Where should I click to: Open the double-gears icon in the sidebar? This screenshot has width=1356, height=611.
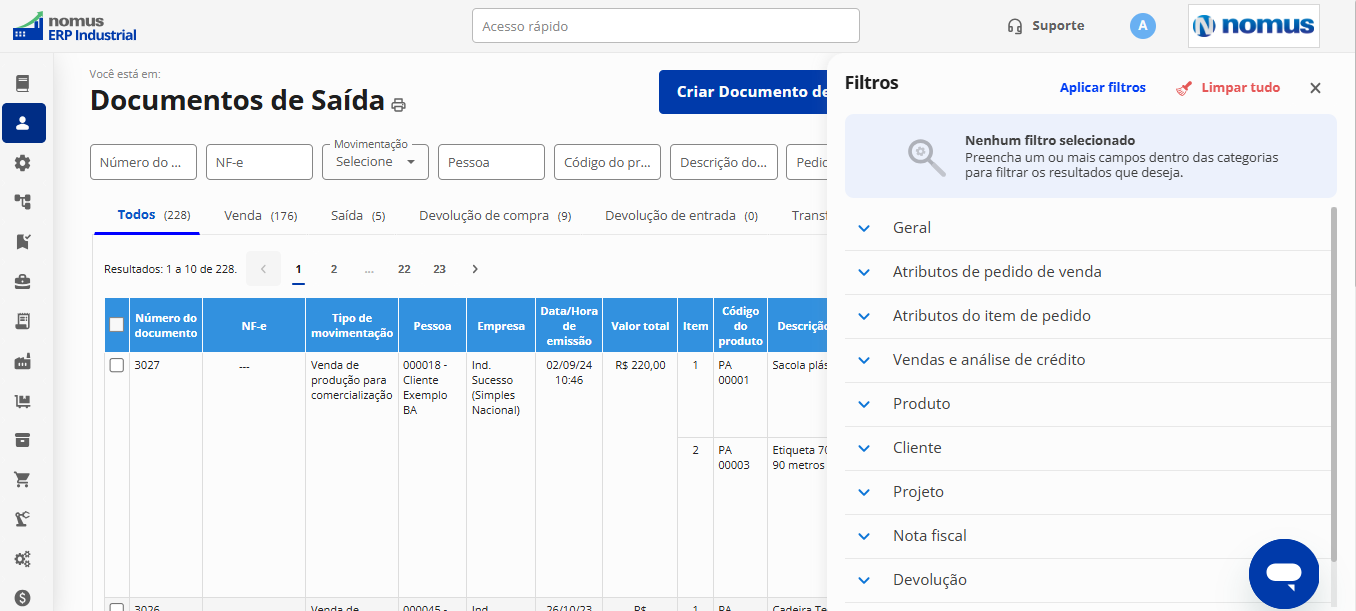coord(22,559)
